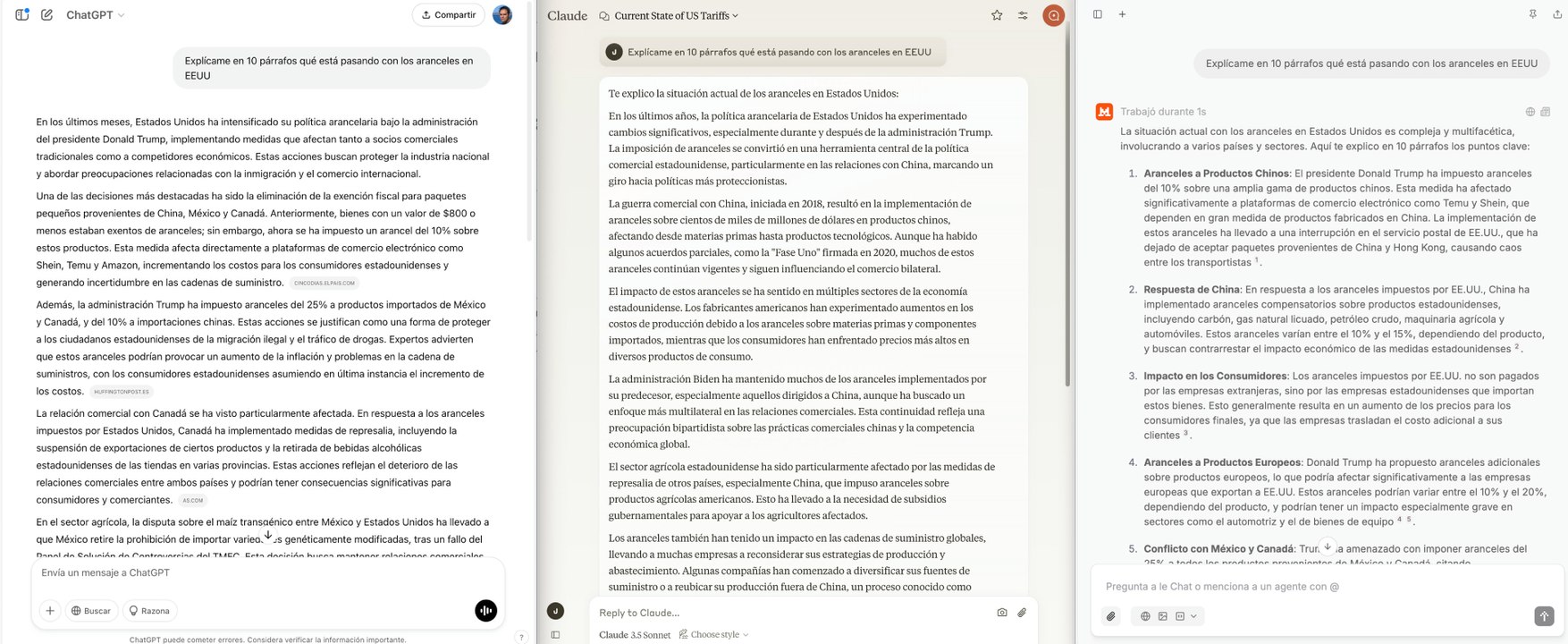Attach a file in Le Chat

click(1111, 616)
